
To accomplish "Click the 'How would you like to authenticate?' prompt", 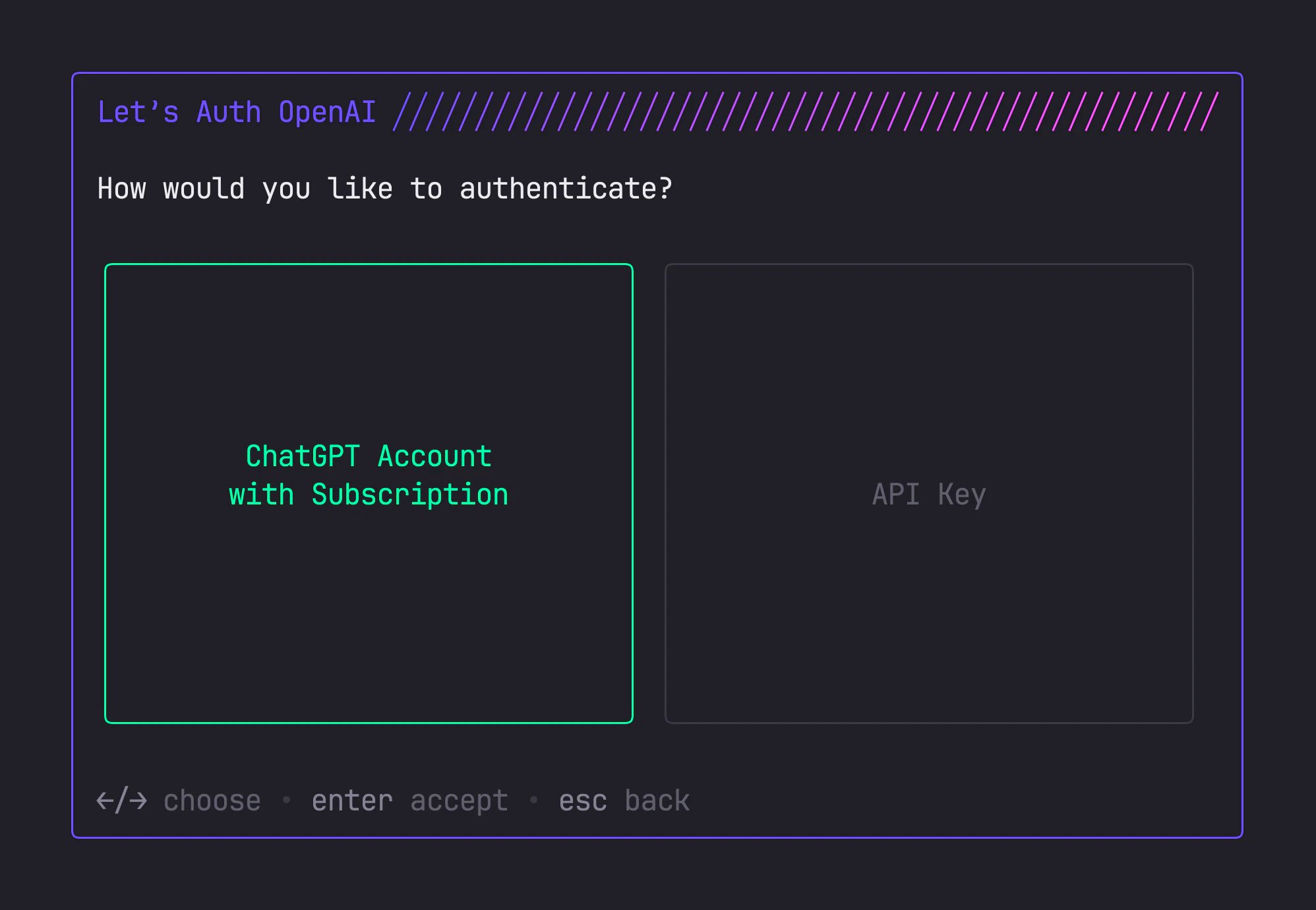I will pos(385,189).
